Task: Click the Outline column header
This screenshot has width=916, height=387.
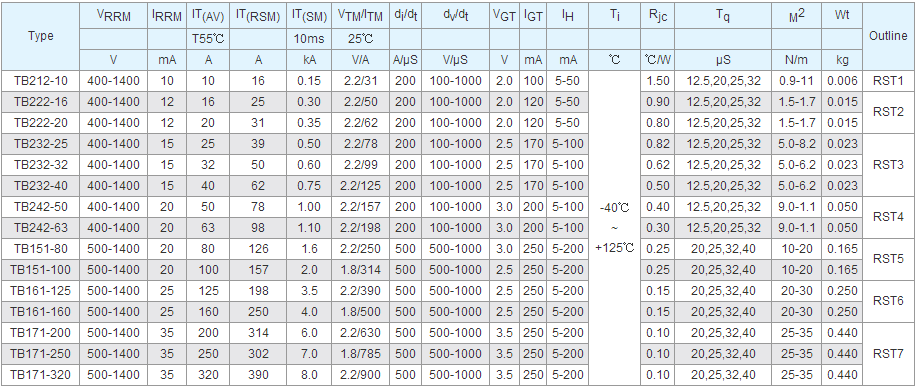Action: [888, 36]
